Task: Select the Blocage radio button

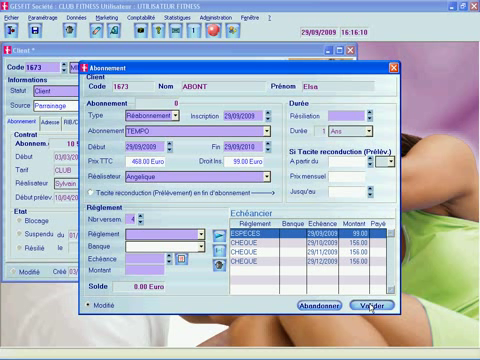Action: [x=19, y=221]
